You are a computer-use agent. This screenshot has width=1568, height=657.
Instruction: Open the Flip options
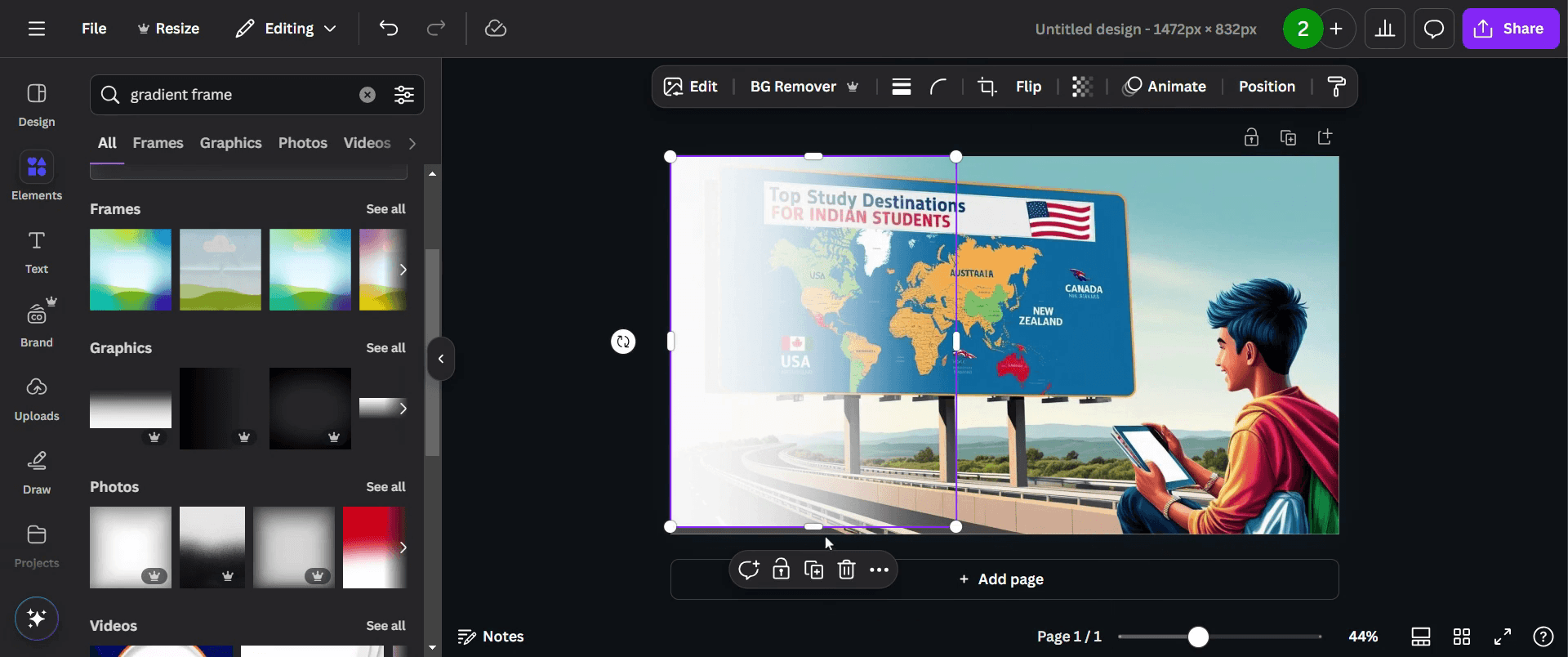coord(1028,87)
